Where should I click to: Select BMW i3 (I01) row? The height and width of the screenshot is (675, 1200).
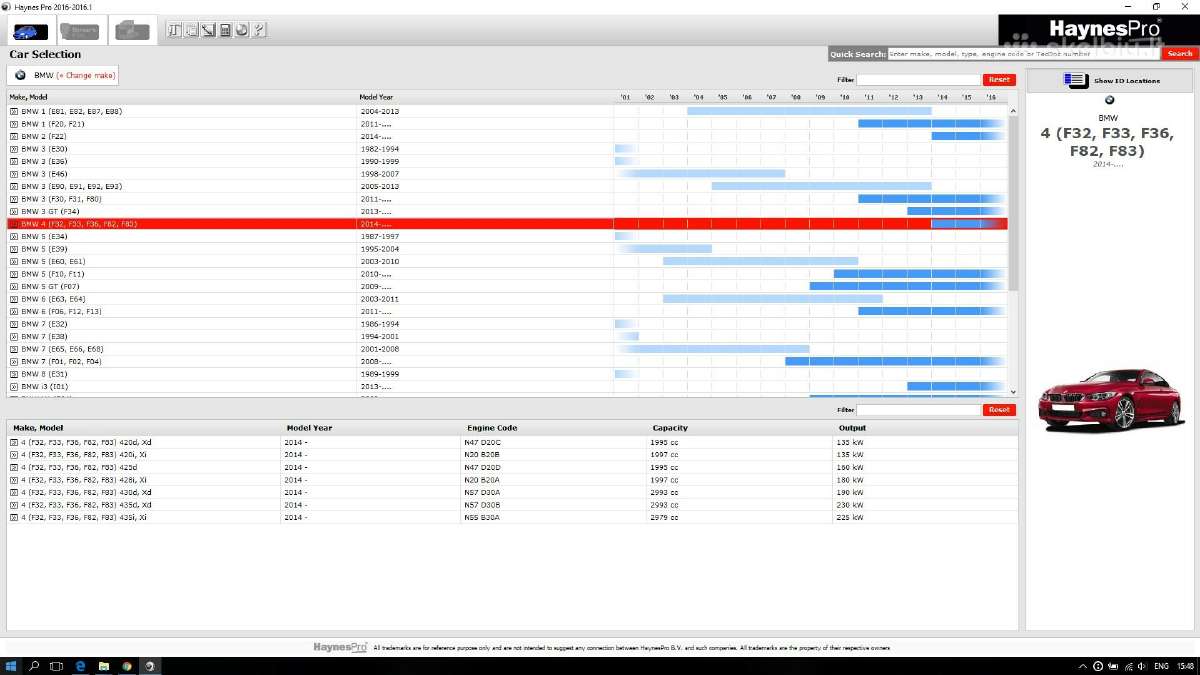[507, 386]
